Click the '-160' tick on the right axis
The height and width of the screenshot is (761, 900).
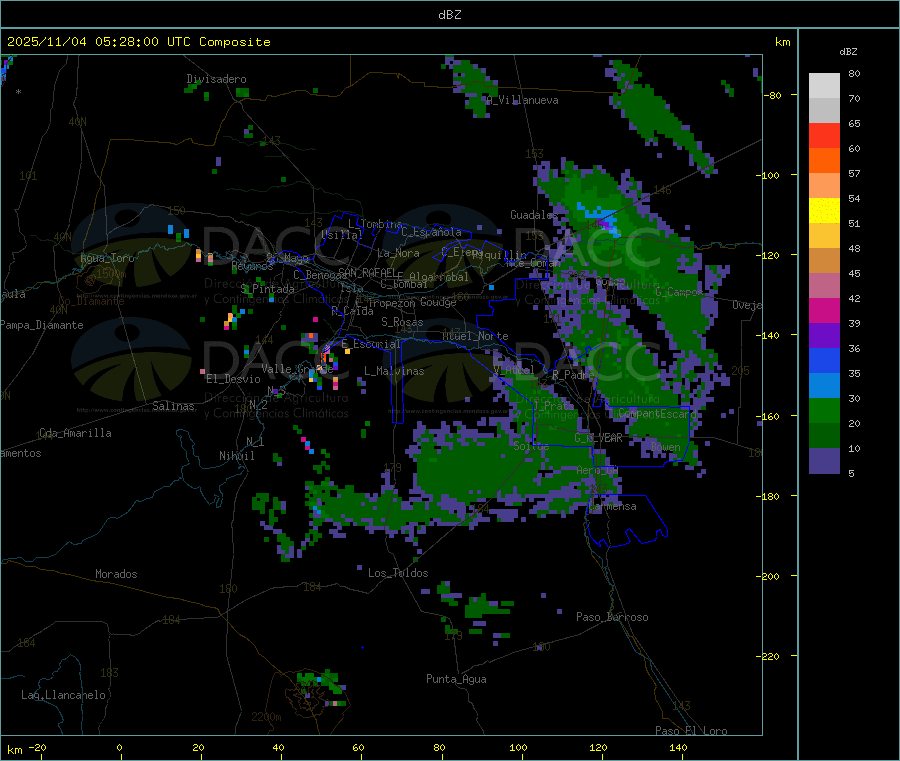pyautogui.click(x=768, y=416)
